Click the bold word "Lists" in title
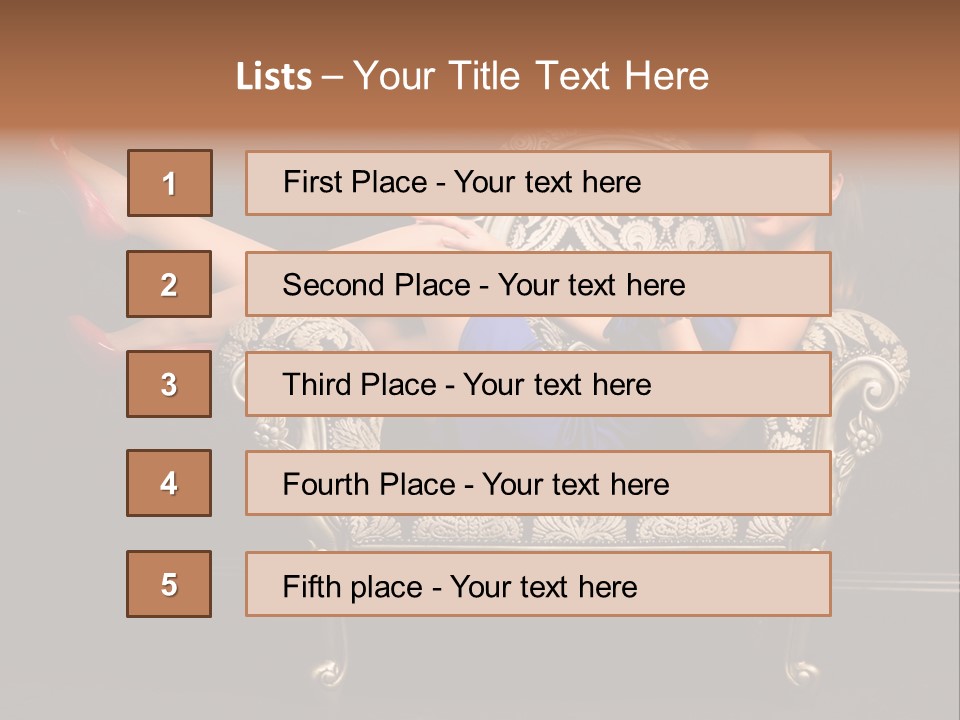 (x=274, y=77)
